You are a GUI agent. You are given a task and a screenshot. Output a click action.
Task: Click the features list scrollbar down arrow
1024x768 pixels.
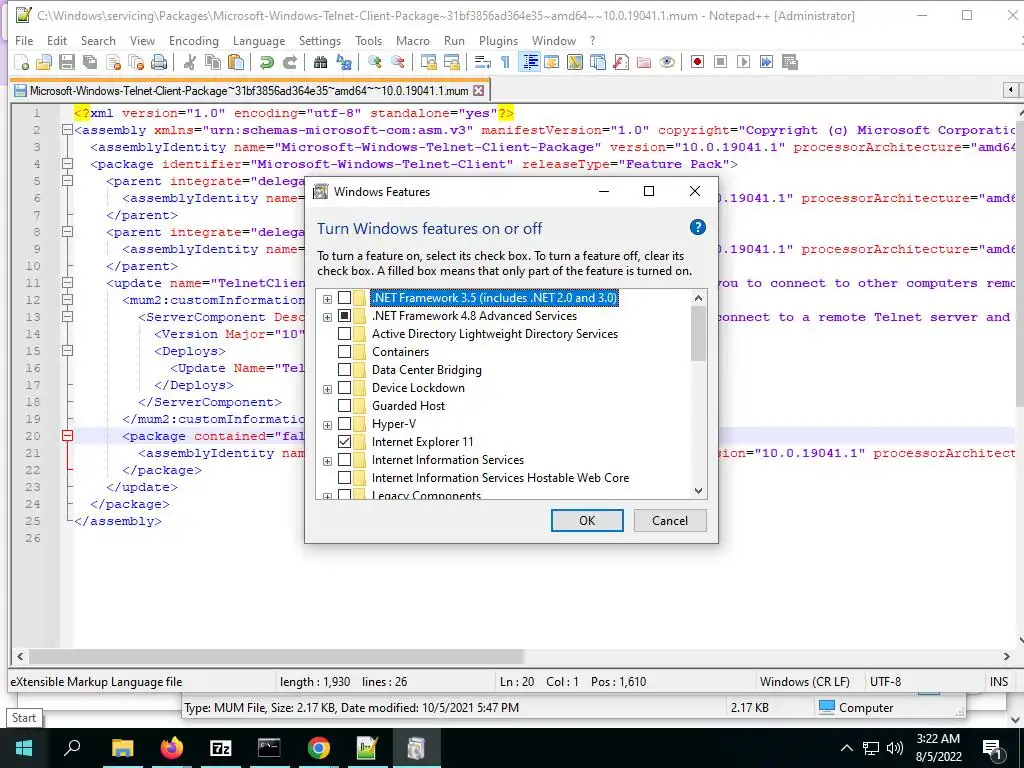(x=698, y=490)
